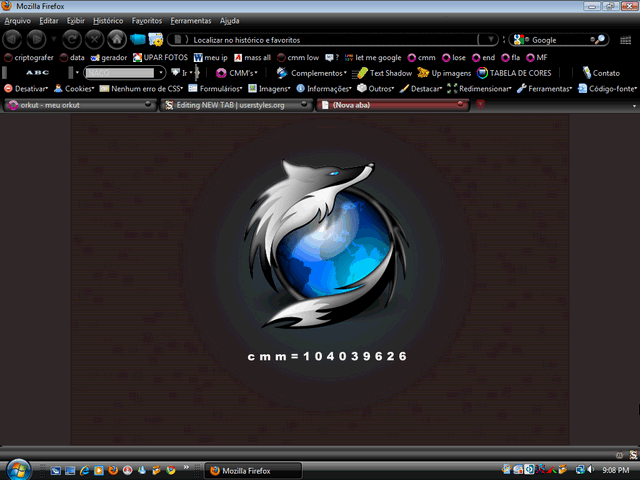Image resolution: width=640 pixels, height=480 pixels.
Task: Open the 'Nenhum erro de CSS' menu
Action: (x=141, y=89)
